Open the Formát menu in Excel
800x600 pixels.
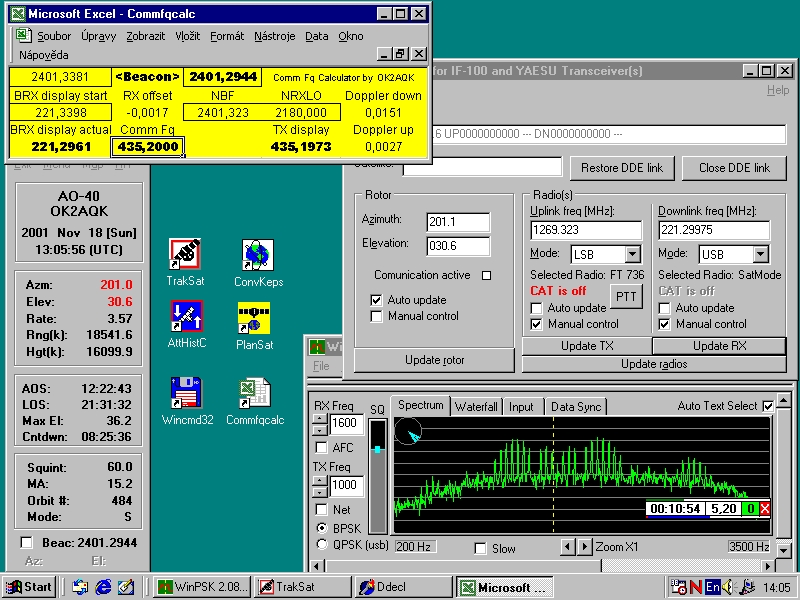pos(227,36)
